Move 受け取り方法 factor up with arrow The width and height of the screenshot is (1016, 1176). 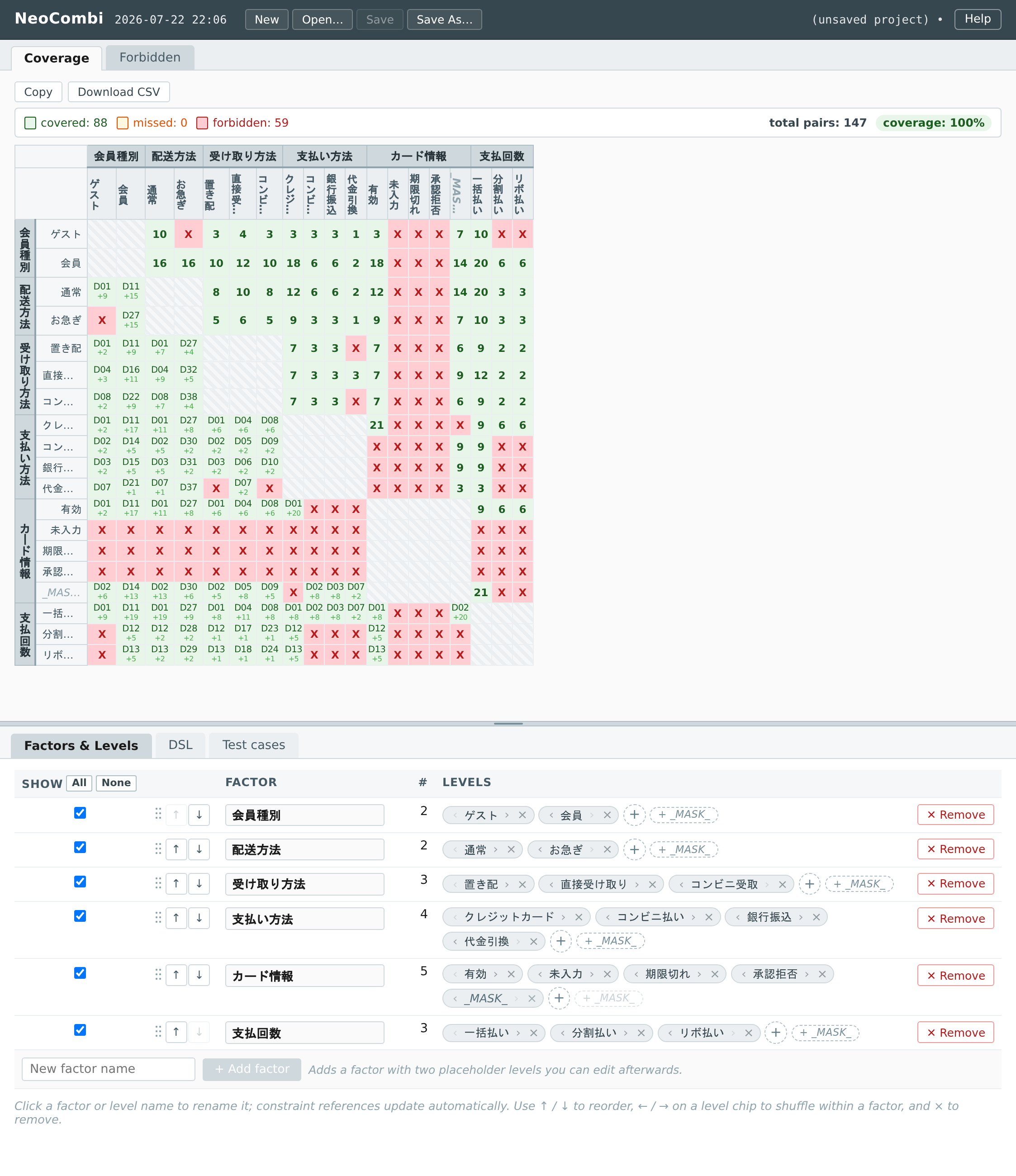[x=176, y=884]
